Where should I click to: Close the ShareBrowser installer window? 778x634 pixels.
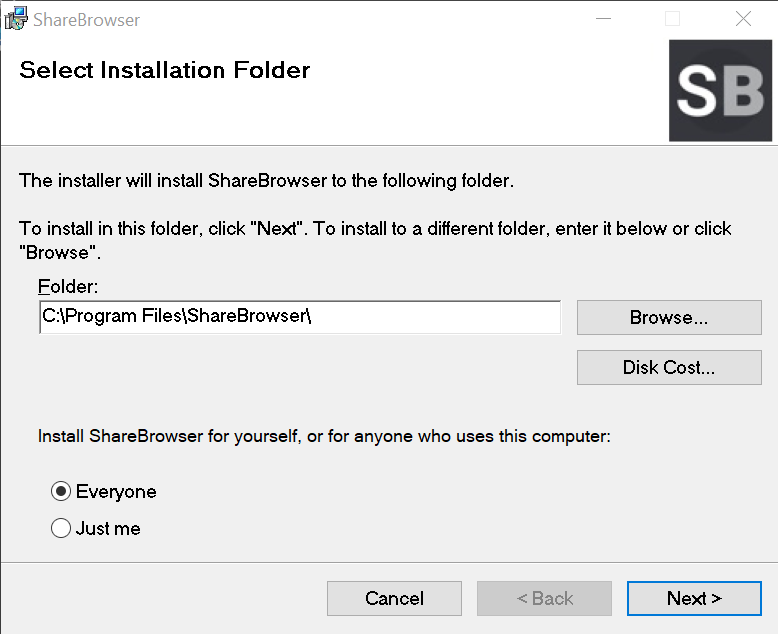pos(743,19)
